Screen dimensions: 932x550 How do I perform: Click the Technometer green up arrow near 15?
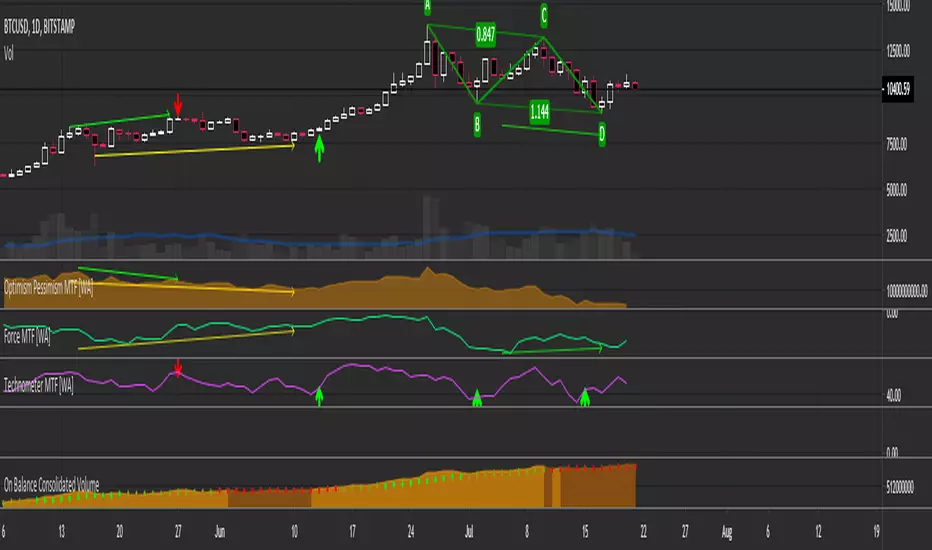(585, 397)
